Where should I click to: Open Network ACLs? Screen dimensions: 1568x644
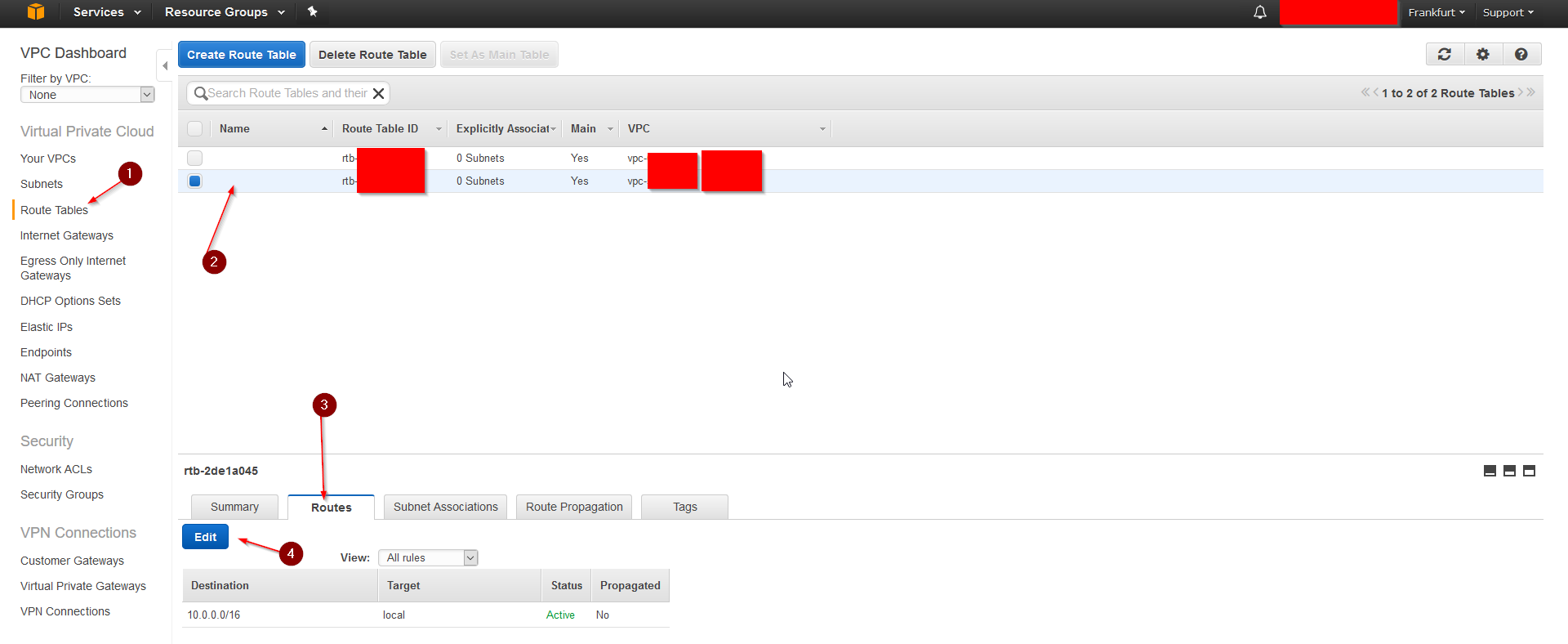click(56, 469)
